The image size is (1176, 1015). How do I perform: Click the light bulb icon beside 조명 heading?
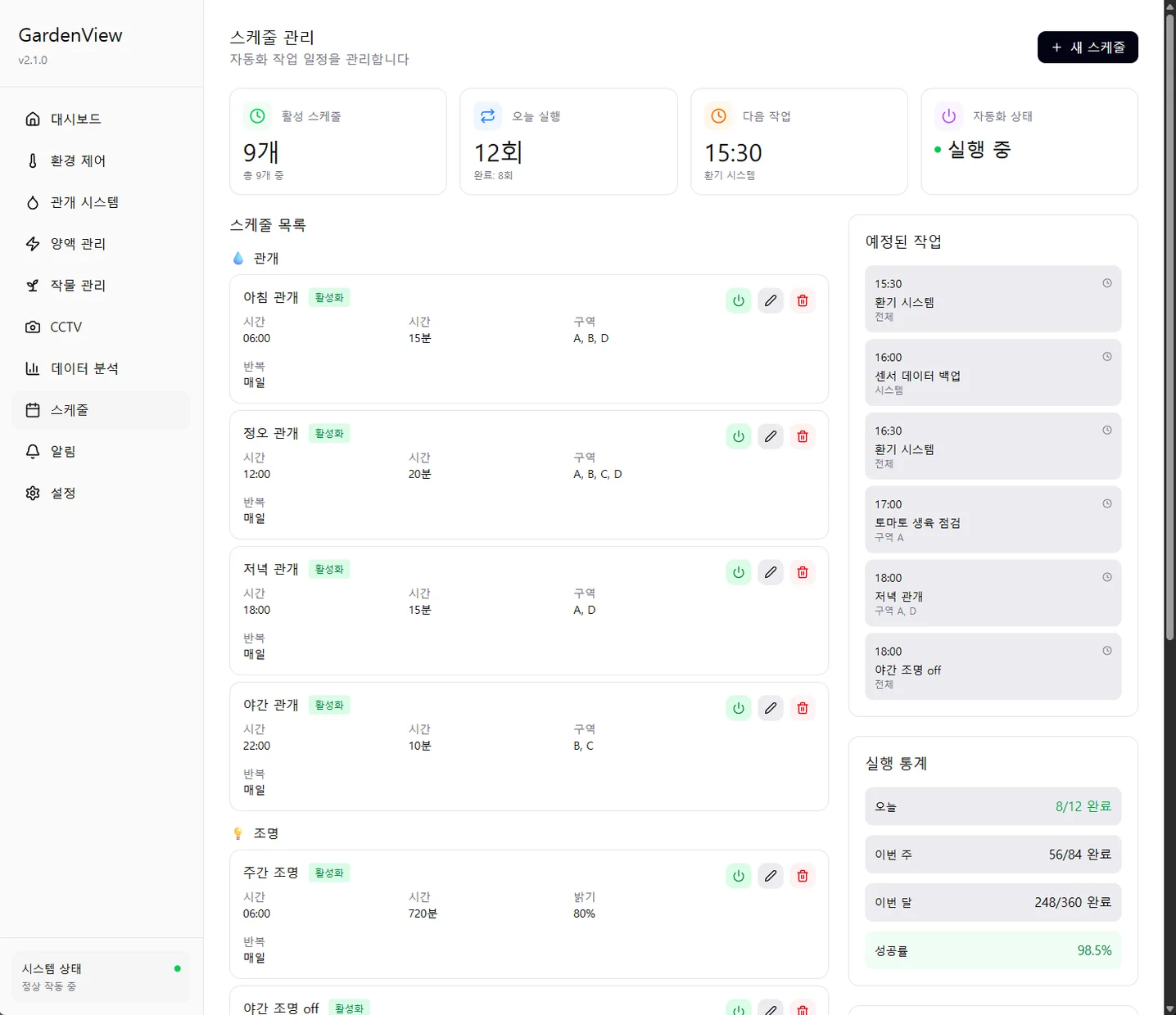tap(238, 833)
